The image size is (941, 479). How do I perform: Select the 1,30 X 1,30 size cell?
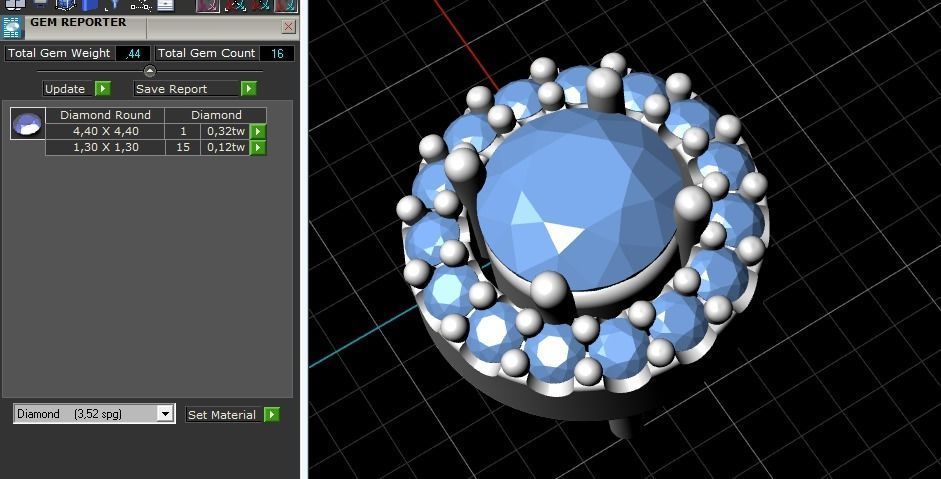tap(106, 148)
